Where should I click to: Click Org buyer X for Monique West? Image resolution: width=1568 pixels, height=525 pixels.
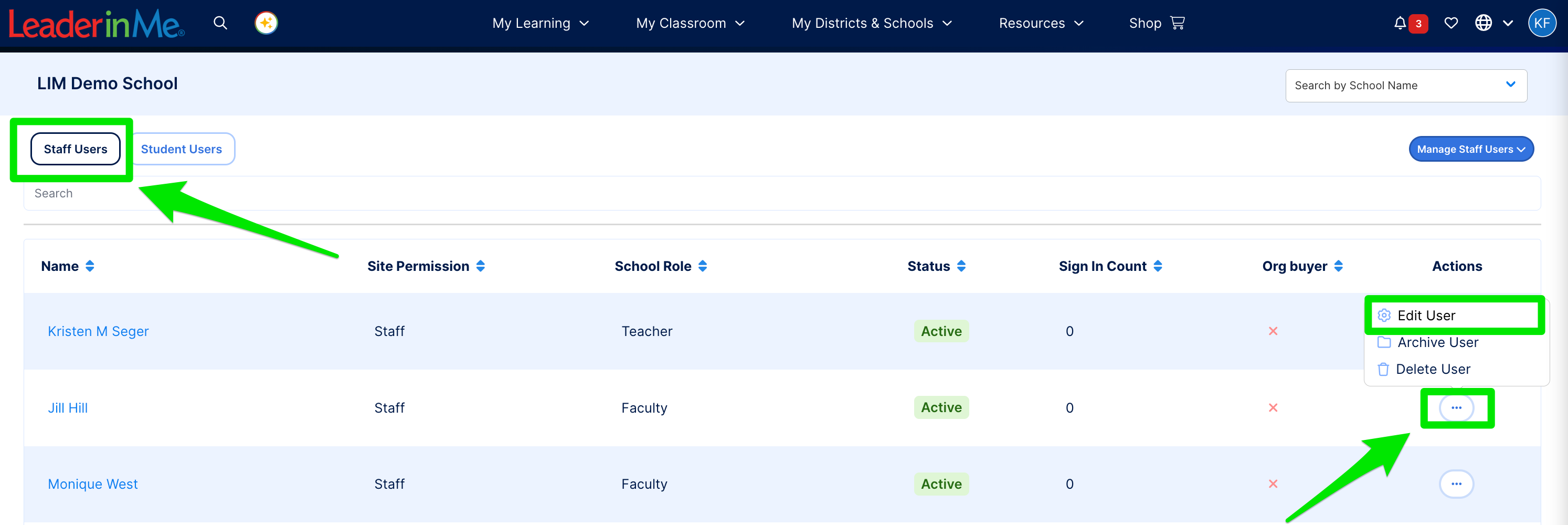pyautogui.click(x=1273, y=484)
